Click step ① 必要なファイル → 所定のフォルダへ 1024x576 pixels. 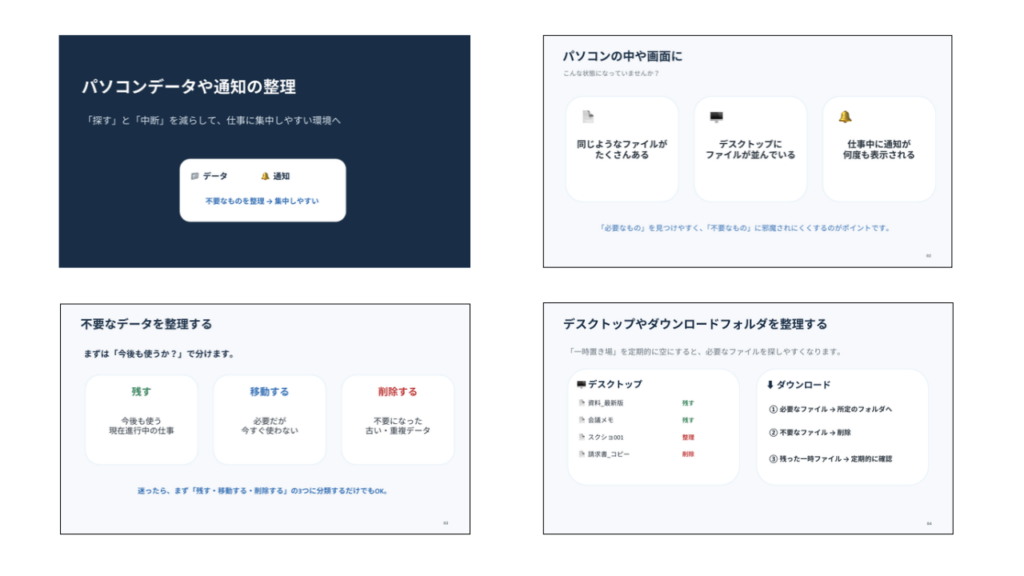[830, 409]
